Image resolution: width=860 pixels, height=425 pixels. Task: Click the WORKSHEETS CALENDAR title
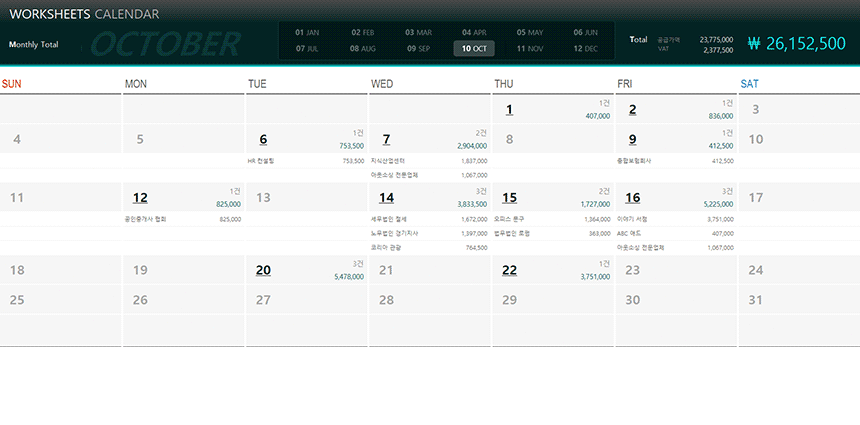(83, 14)
